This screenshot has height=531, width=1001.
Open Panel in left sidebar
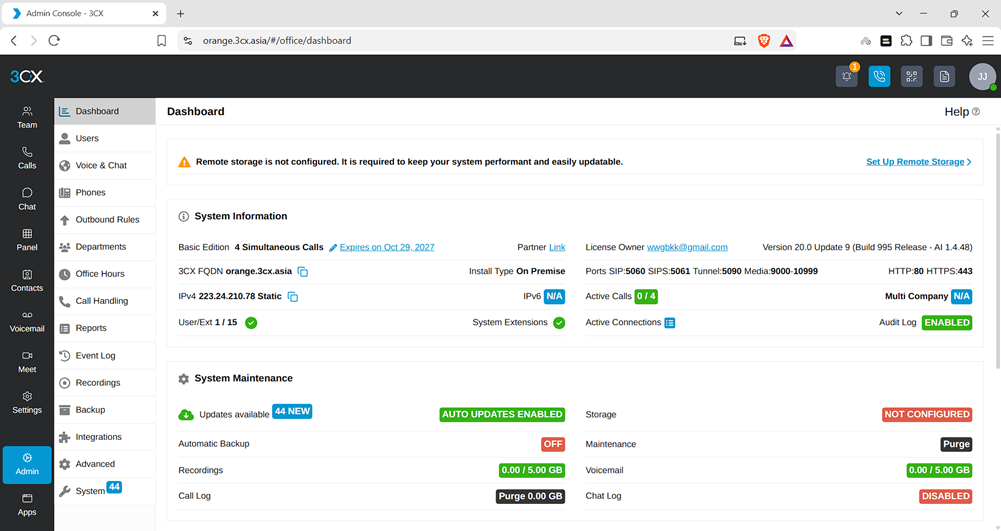point(27,240)
